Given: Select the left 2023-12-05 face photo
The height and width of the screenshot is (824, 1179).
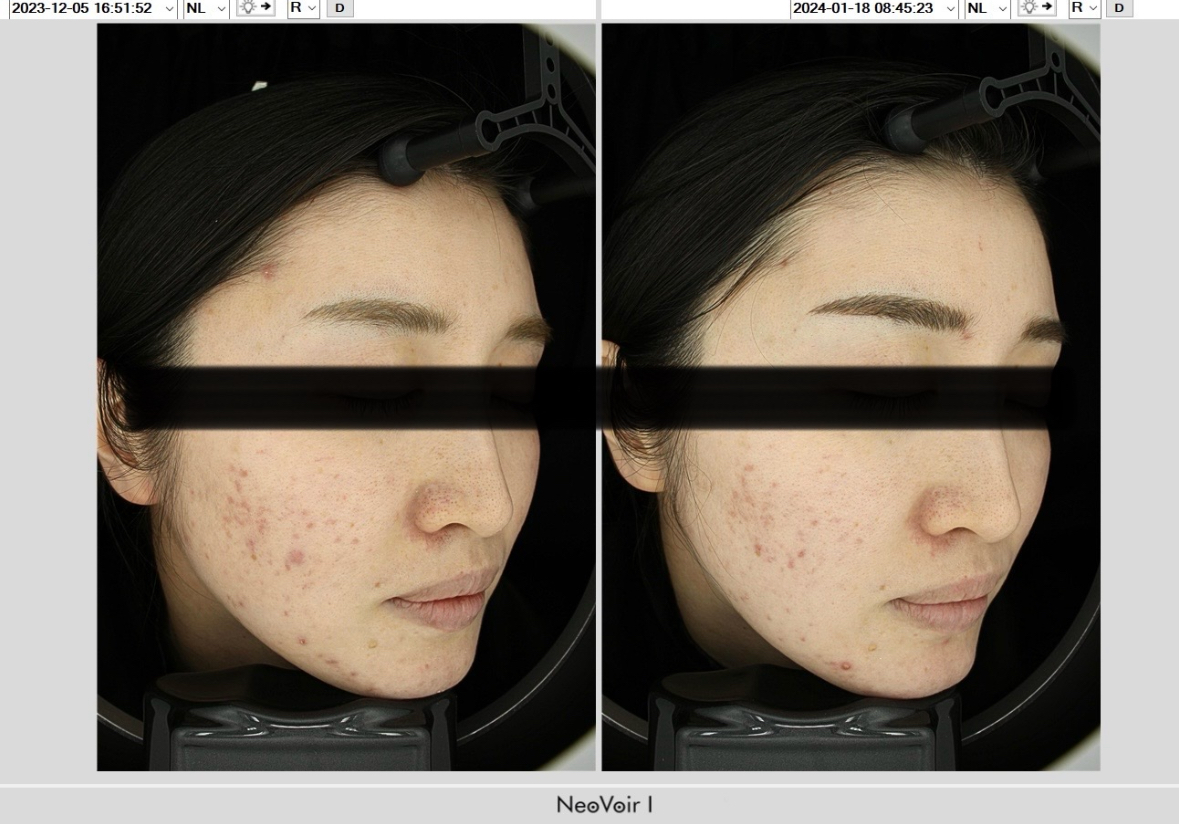Looking at the screenshot, I should point(346,397).
